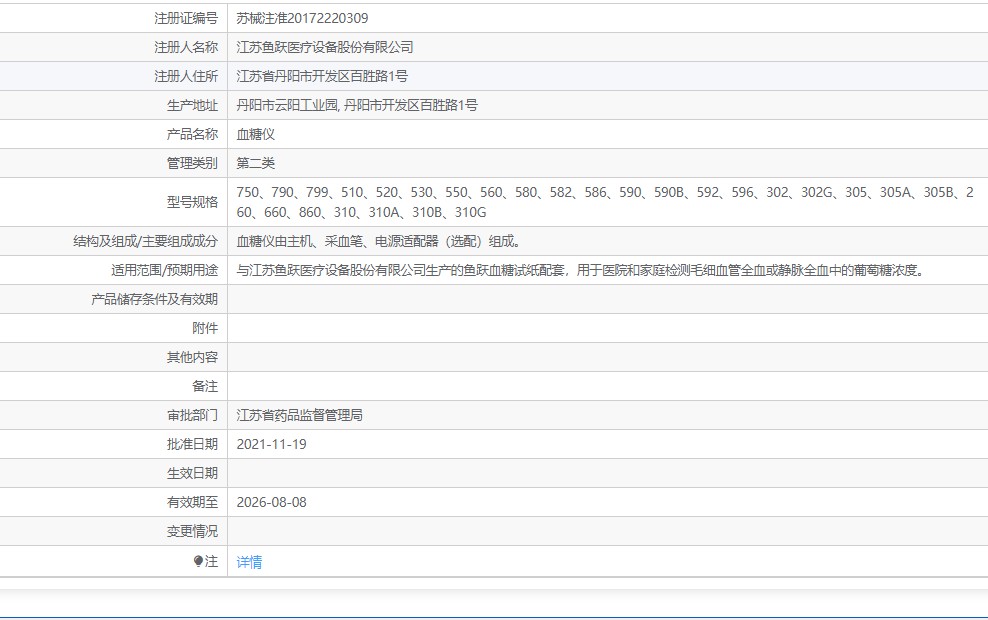
Task: Click the 变更情况 label
Action: pyautogui.click(x=192, y=531)
